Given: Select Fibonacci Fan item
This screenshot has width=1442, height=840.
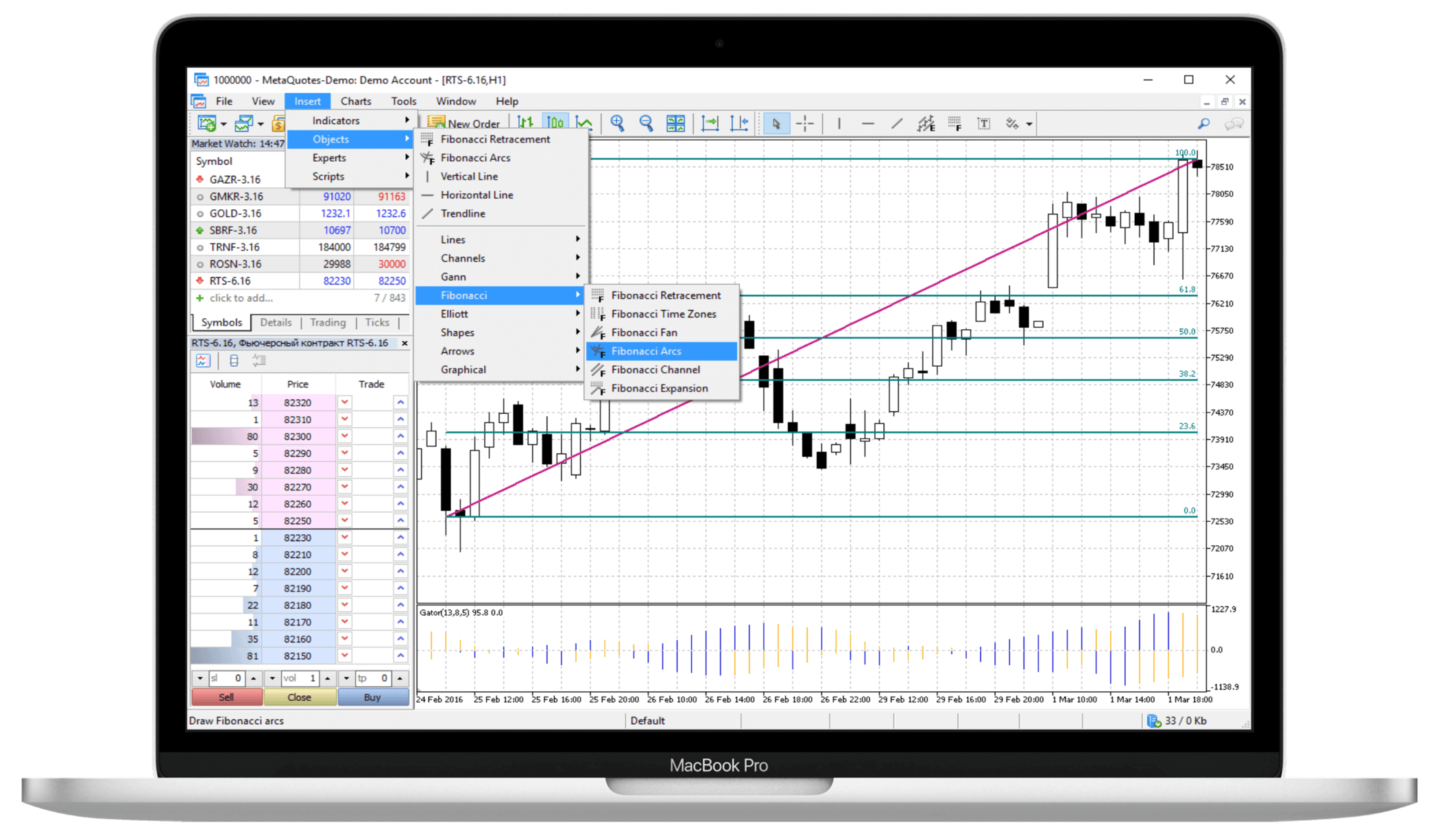Looking at the screenshot, I should point(662,332).
